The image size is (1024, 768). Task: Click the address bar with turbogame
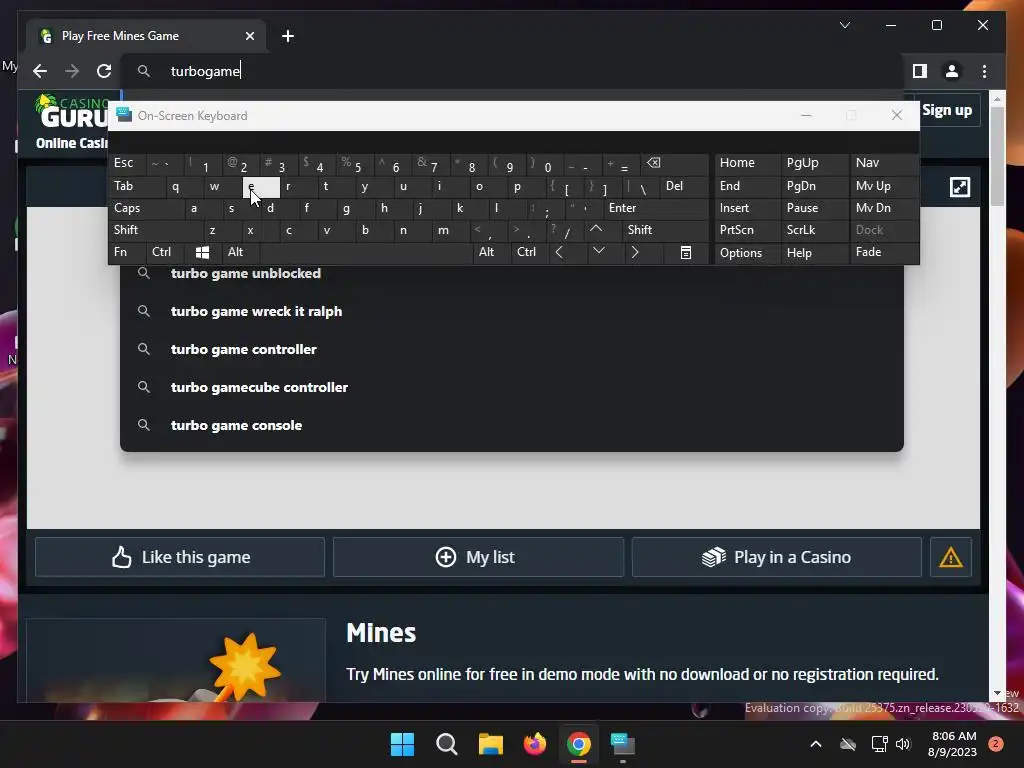pos(512,71)
